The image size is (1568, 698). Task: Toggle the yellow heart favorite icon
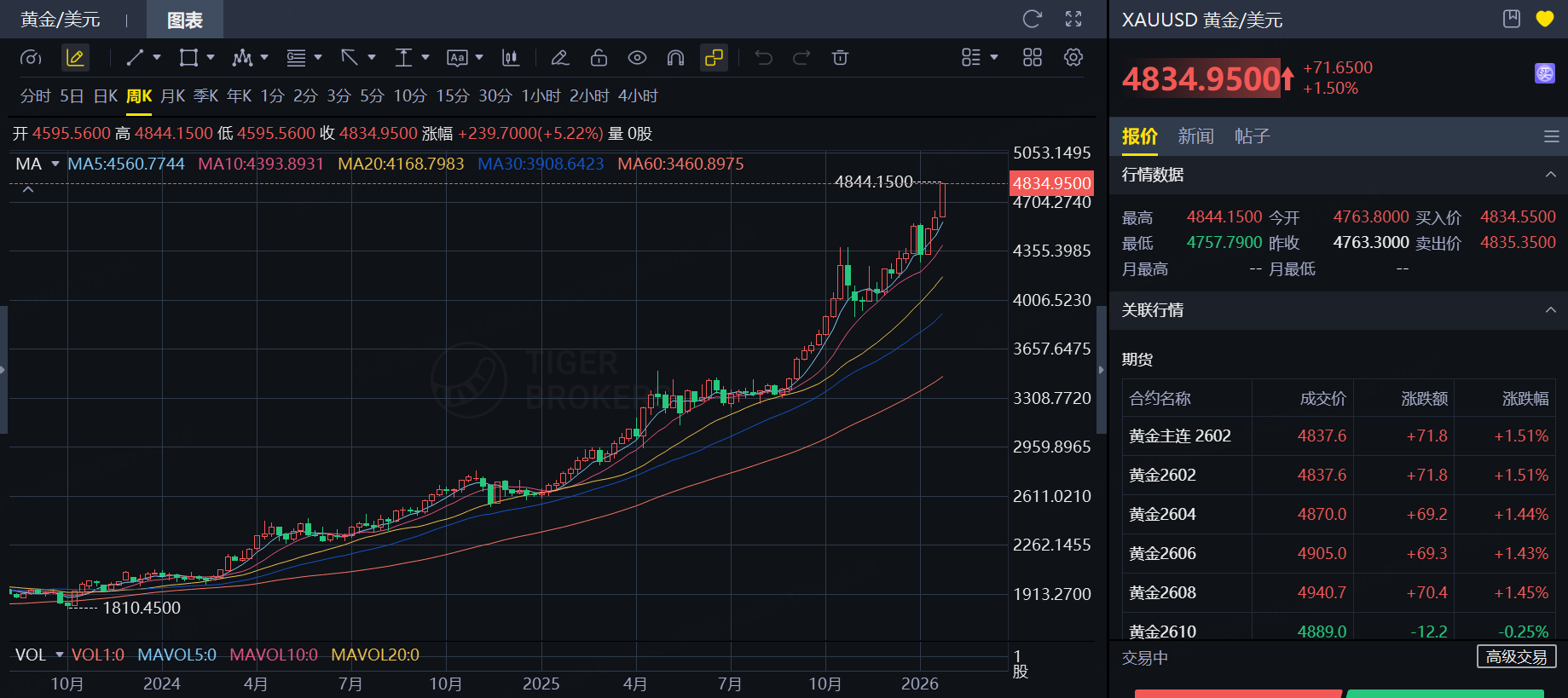(x=1545, y=19)
